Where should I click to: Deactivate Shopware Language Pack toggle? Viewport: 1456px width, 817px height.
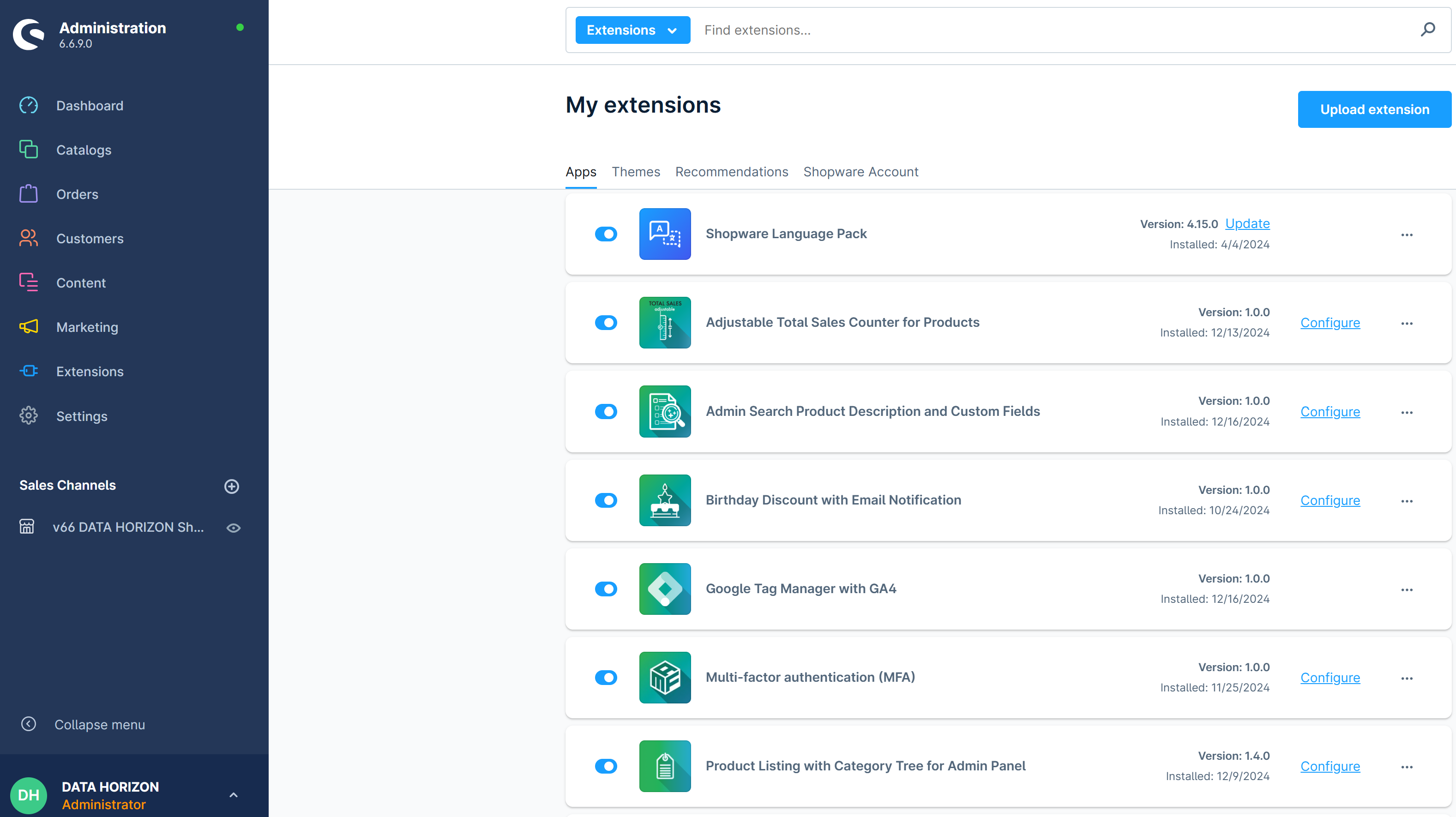coord(606,234)
